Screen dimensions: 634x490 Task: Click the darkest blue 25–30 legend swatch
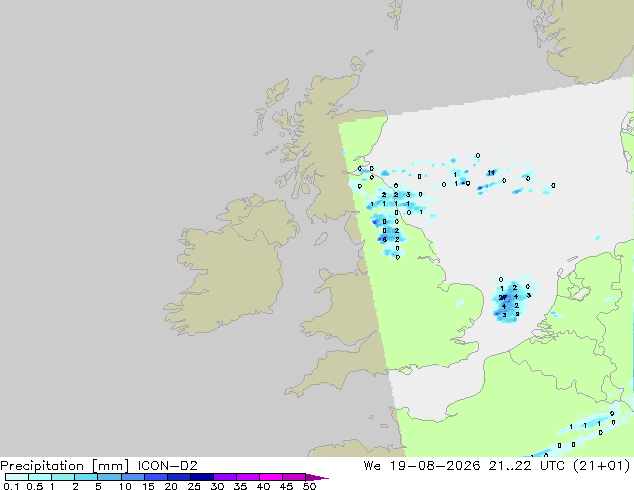[202, 477]
